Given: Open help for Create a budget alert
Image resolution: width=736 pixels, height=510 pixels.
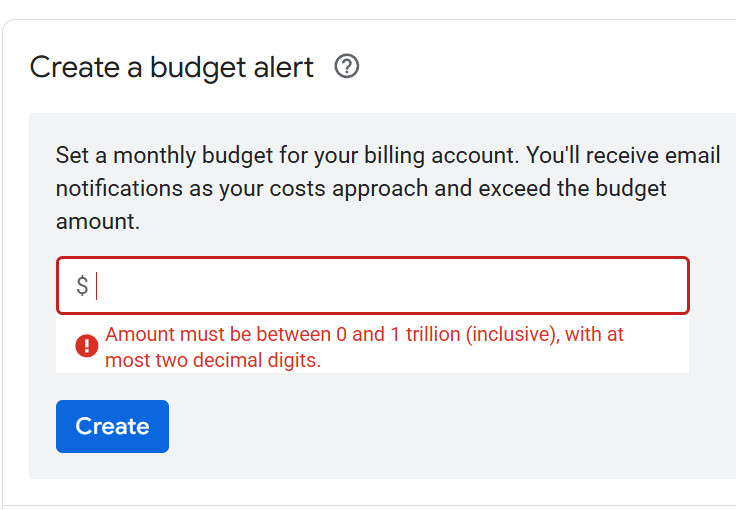Looking at the screenshot, I should pyautogui.click(x=346, y=66).
